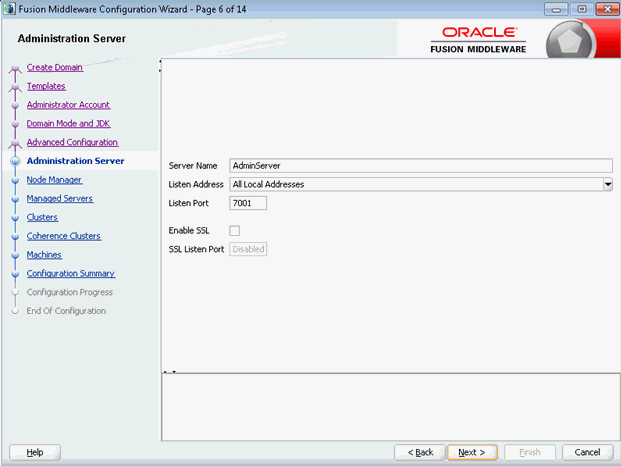Viewport: 621px width, 466px height.
Task: Click the Managed Servers step bullet icon
Action: (x=15, y=199)
